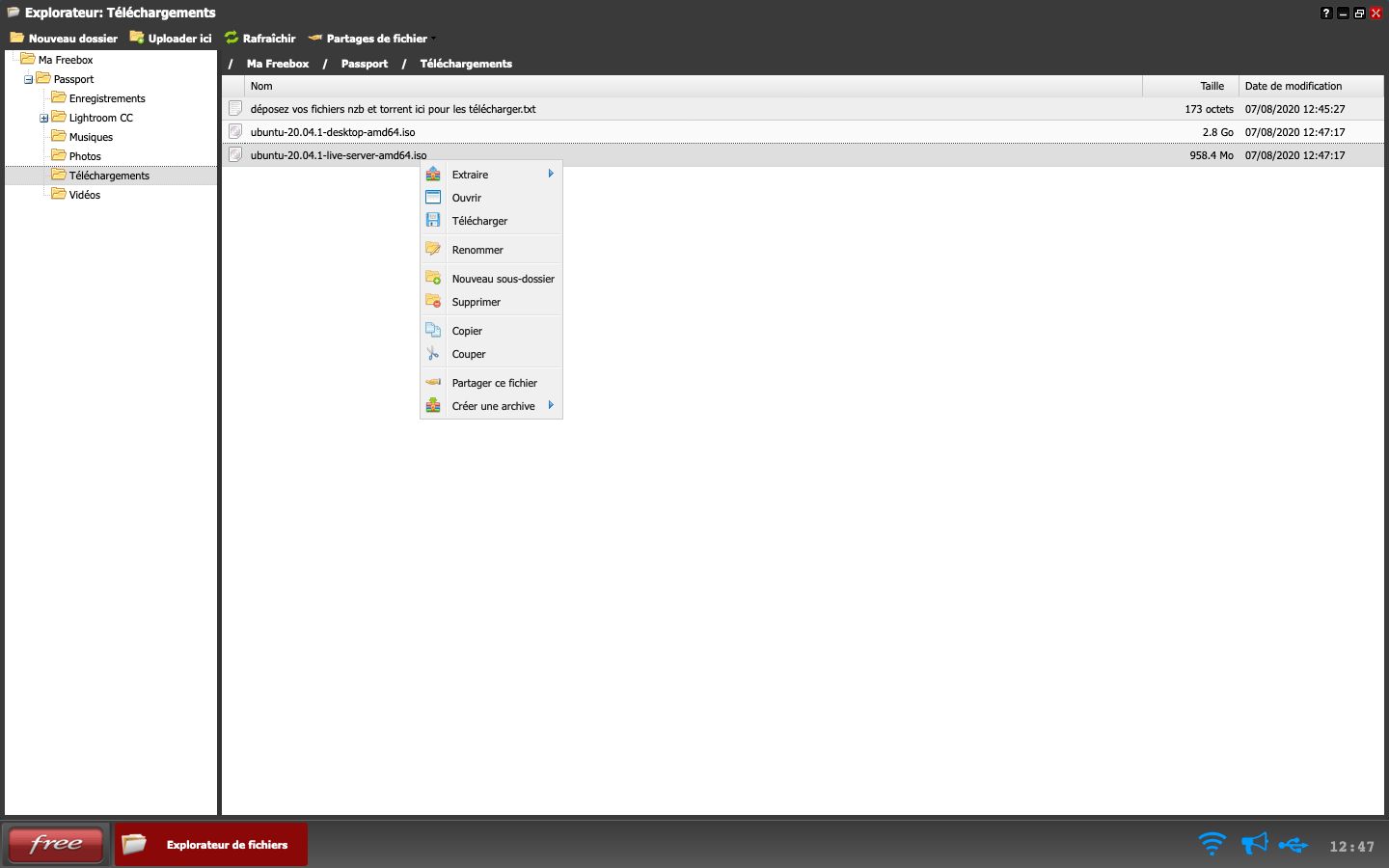The width and height of the screenshot is (1389, 868).
Task: Choose Couper from the context menu
Action: [491, 354]
